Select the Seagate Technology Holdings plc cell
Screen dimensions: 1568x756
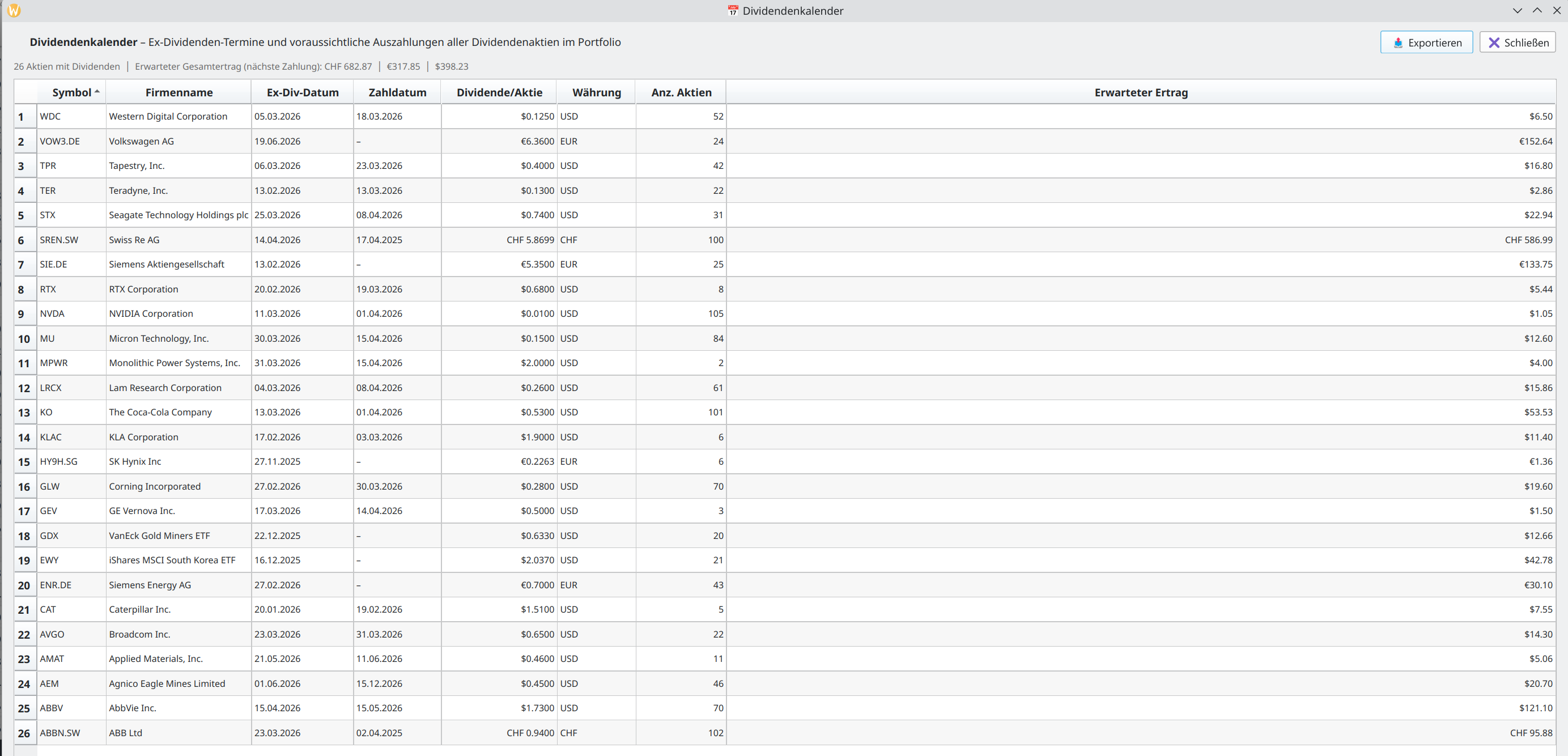179,215
